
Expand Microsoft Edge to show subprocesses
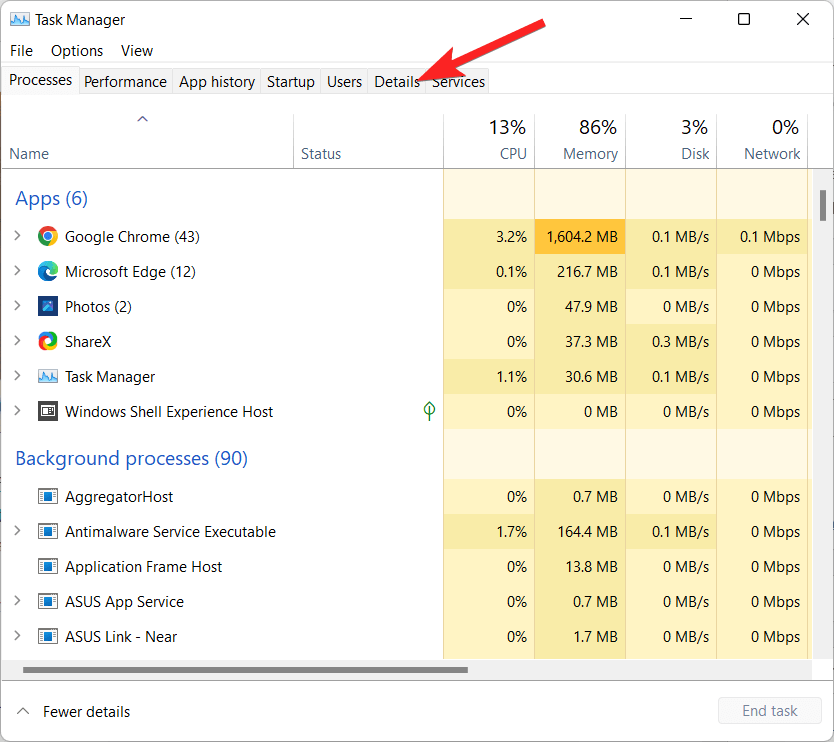coord(18,271)
